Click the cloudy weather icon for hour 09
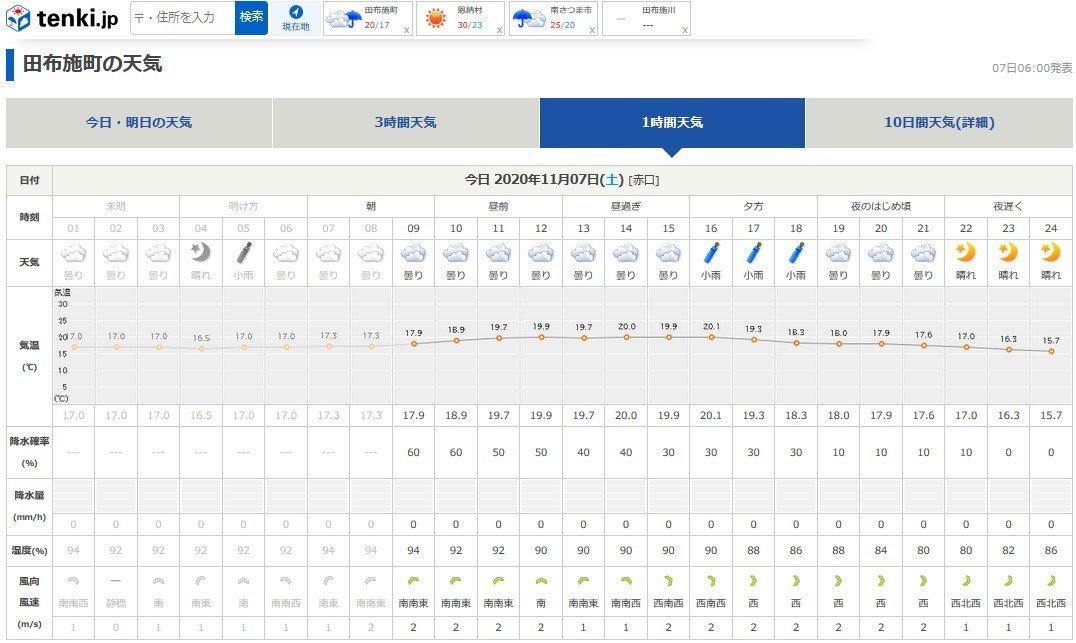Screen dimensions: 1076x643 [413, 254]
